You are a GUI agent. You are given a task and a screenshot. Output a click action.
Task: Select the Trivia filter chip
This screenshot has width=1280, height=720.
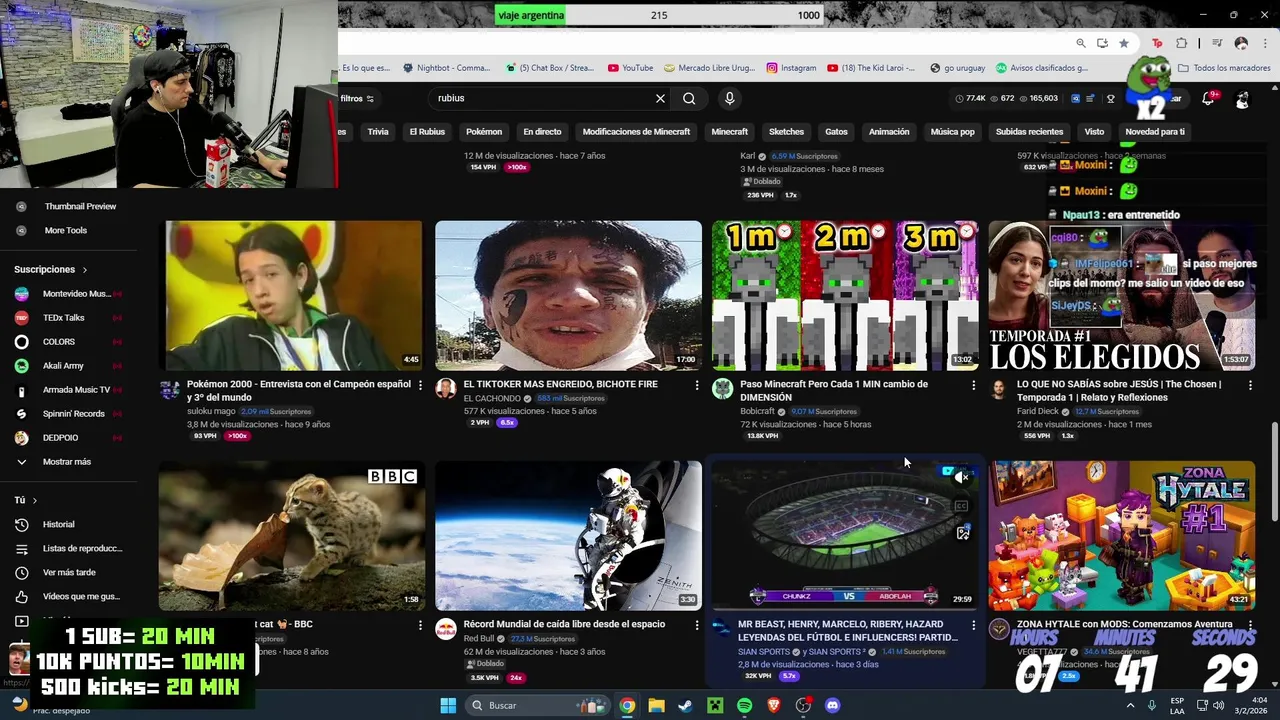(378, 132)
